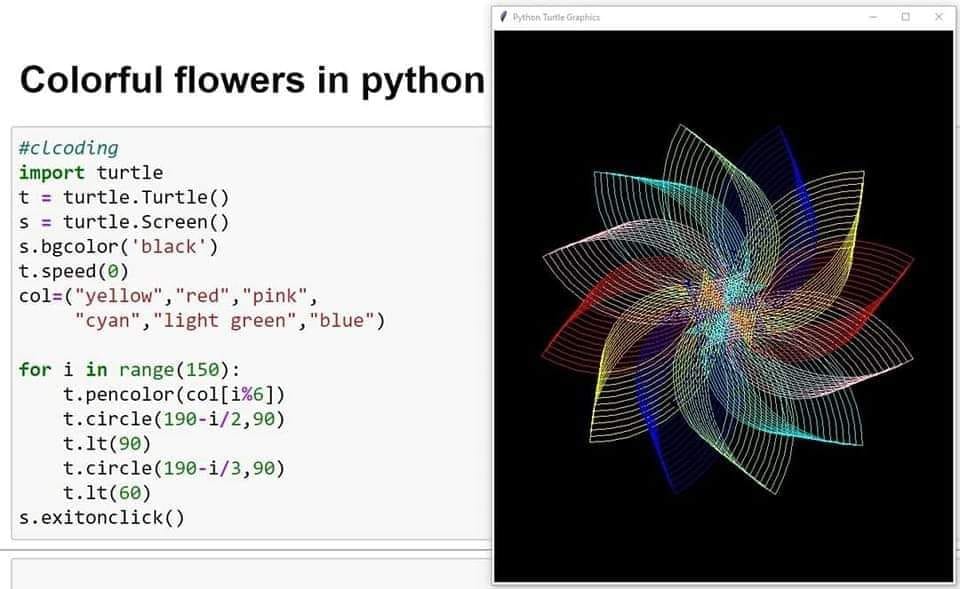Click the feather icon in Turtle Graphics title bar
This screenshot has height=589, width=960.
pos(504,17)
